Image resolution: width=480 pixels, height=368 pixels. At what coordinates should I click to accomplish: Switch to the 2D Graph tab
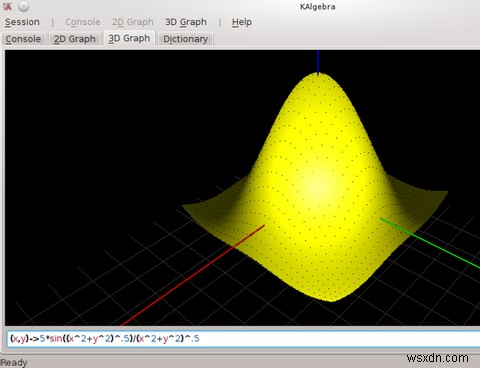pyautogui.click(x=75, y=39)
